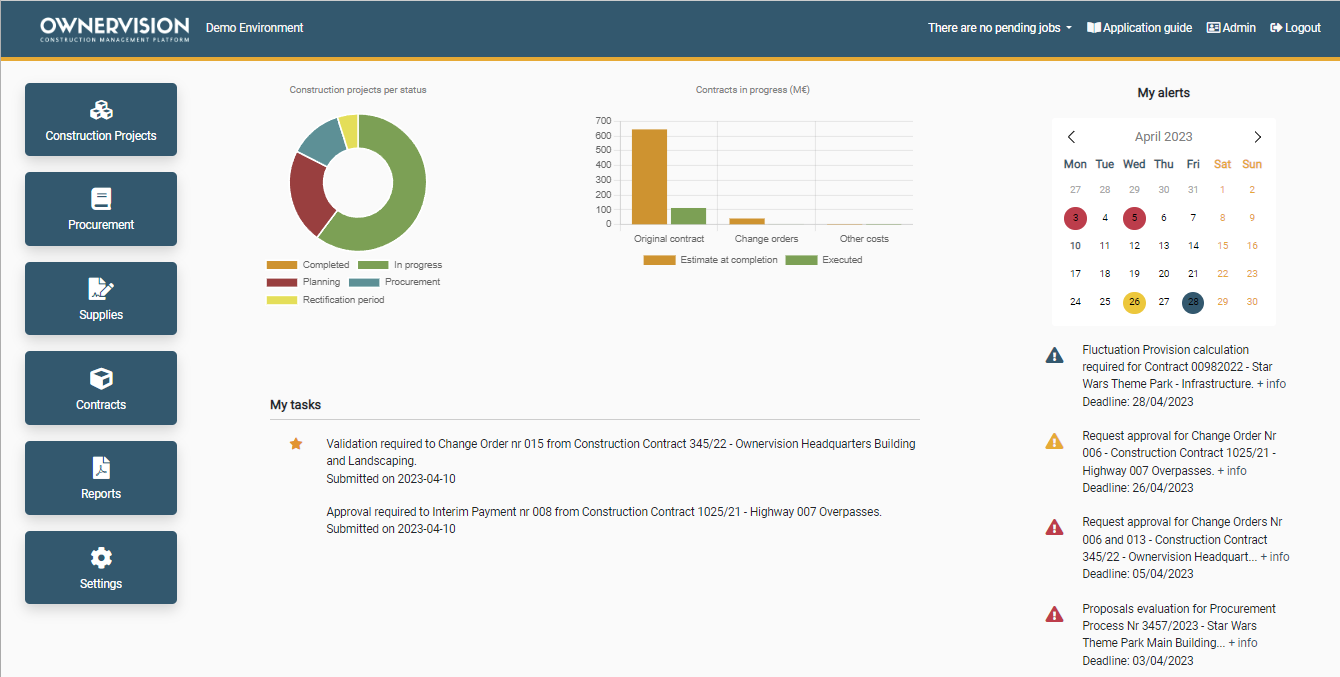Screen dimensions: 1340x677
Task: Toggle the Completed legend in donut chart
Action: (x=308, y=265)
